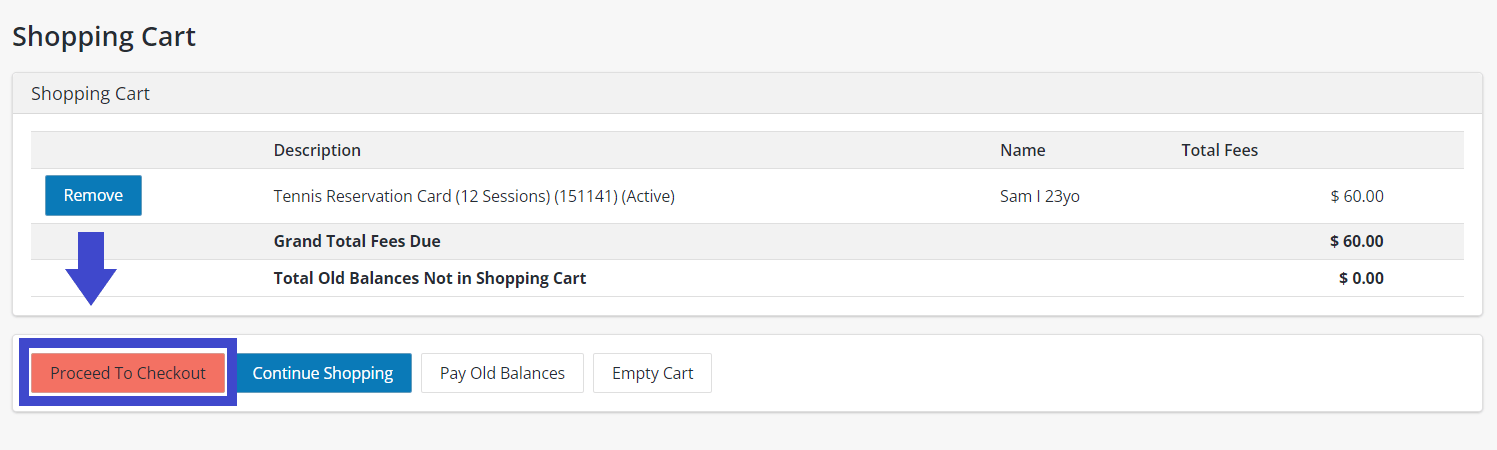Click the $60.00 fee in the item row
Screen dimensions: 1497x450
point(1357,197)
